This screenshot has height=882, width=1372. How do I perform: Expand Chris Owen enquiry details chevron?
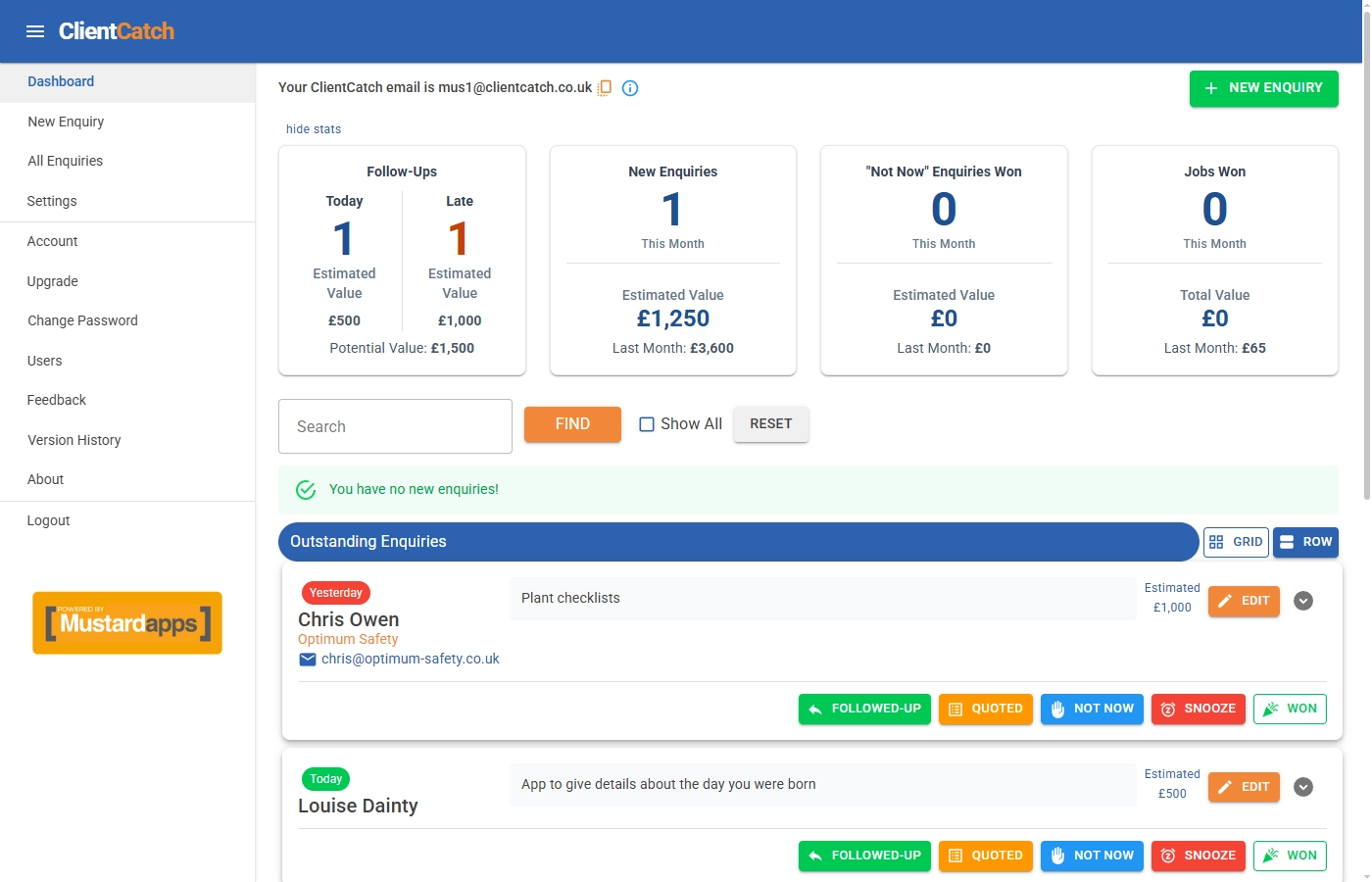(x=1303, y=601)
